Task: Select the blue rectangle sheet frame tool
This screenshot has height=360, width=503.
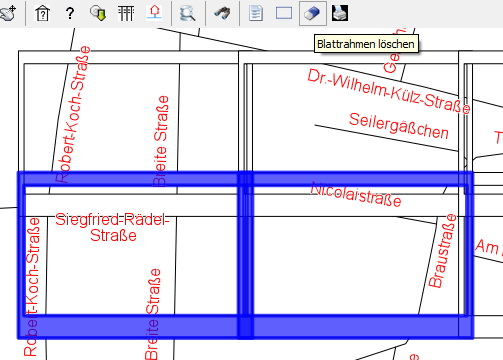Action: coord(284,13)
